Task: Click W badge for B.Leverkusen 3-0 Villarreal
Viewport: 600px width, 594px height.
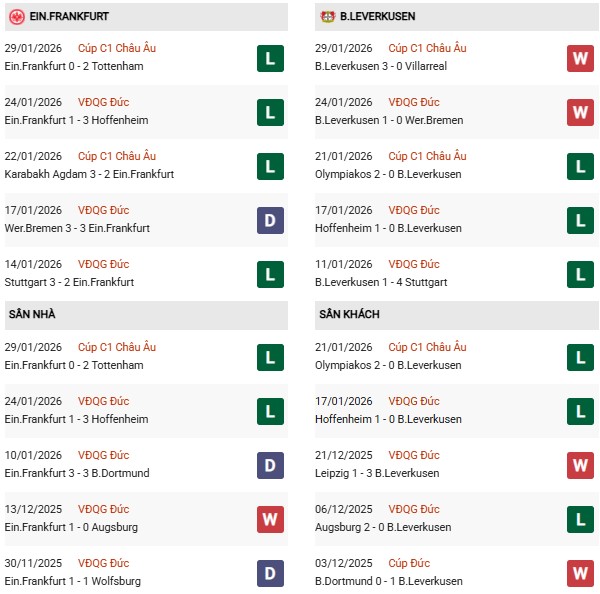Action: tap(580, 58)
